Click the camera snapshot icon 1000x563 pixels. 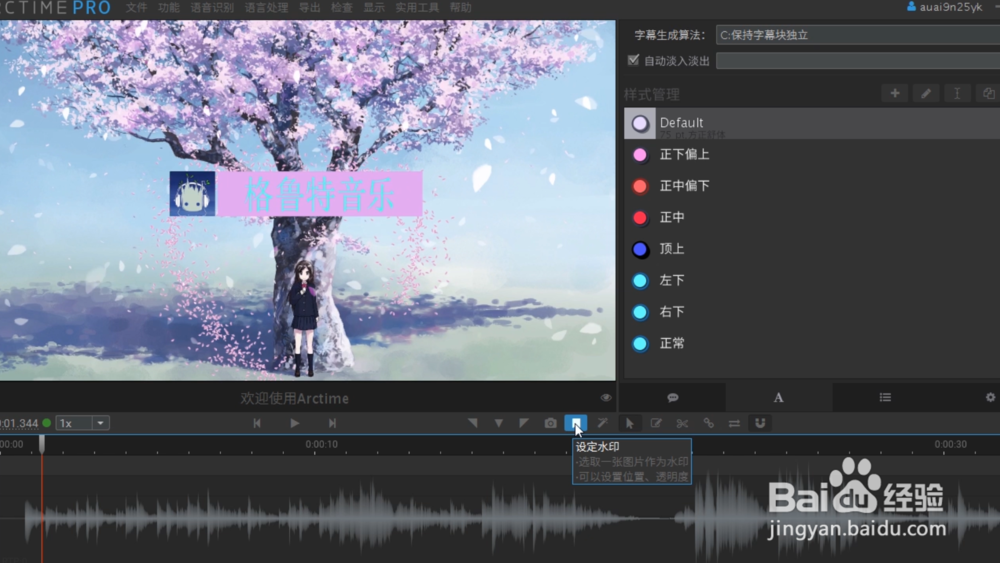click(x=550, y=423)
